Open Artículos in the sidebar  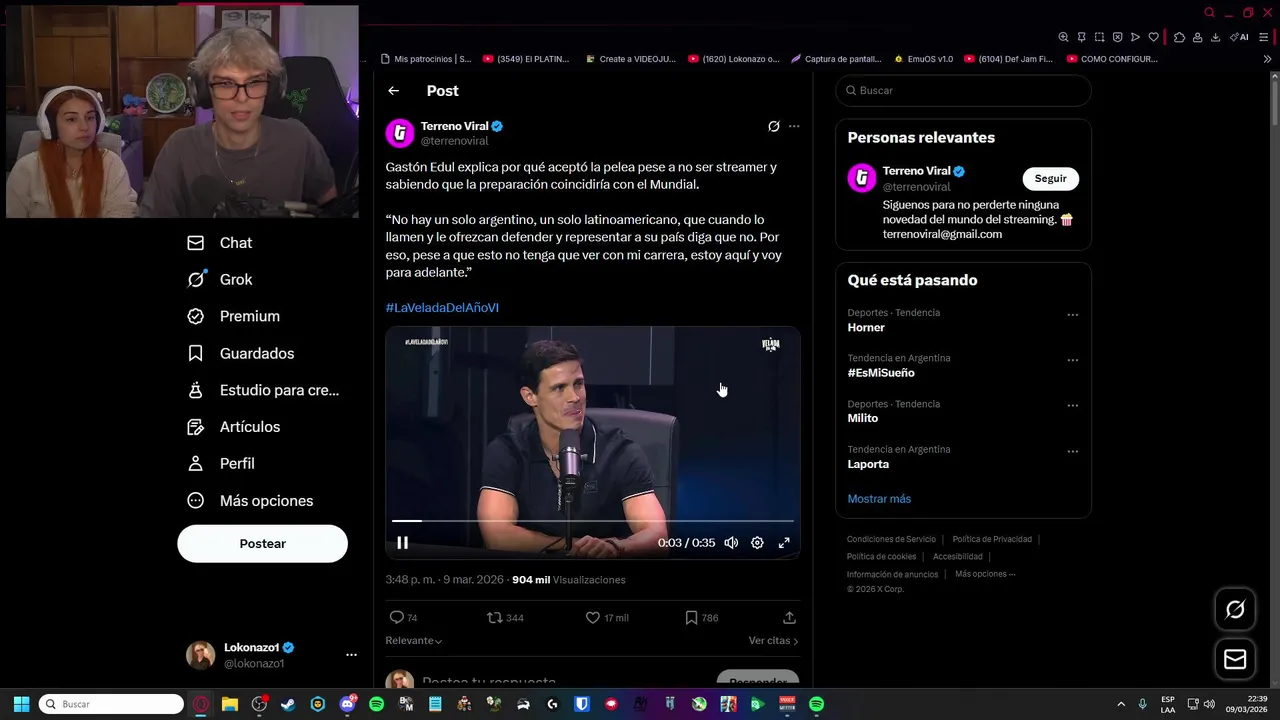[234, 427]
